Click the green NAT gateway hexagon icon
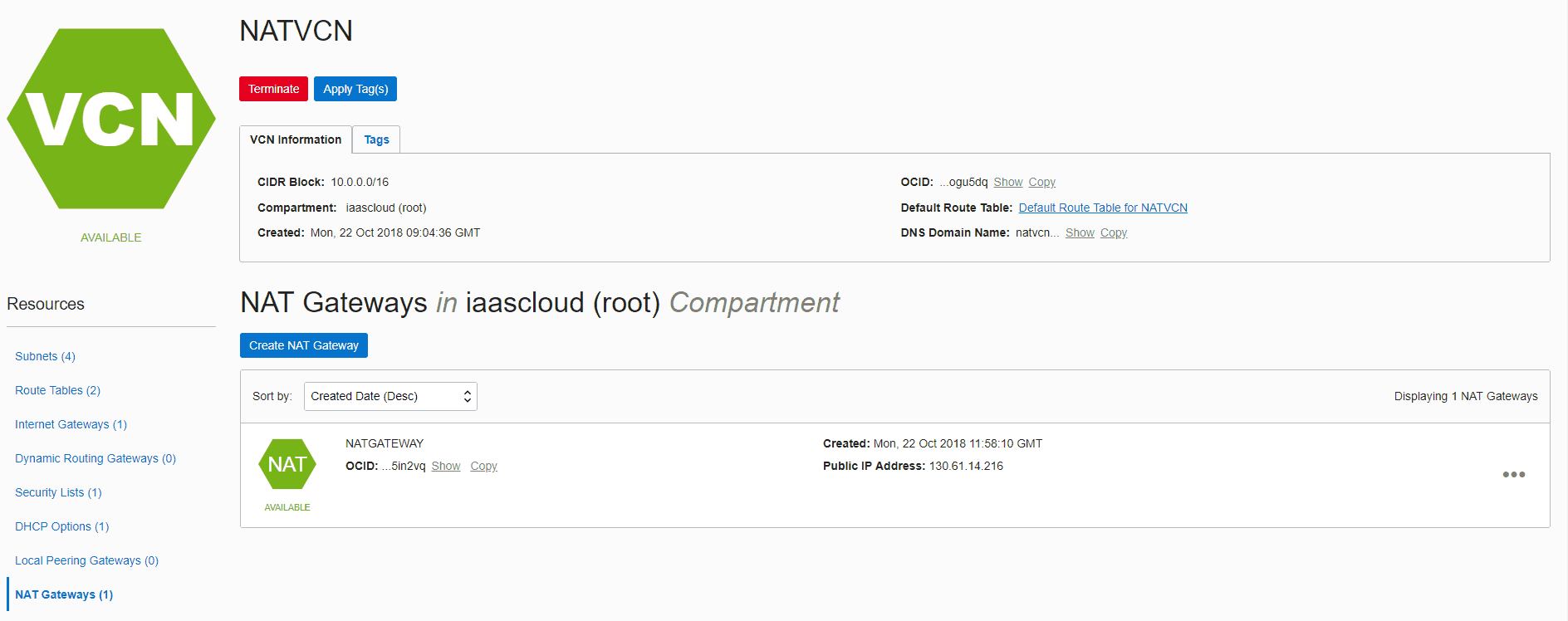1568x621 pixels. pyautogui.click(x=287, y=464)
